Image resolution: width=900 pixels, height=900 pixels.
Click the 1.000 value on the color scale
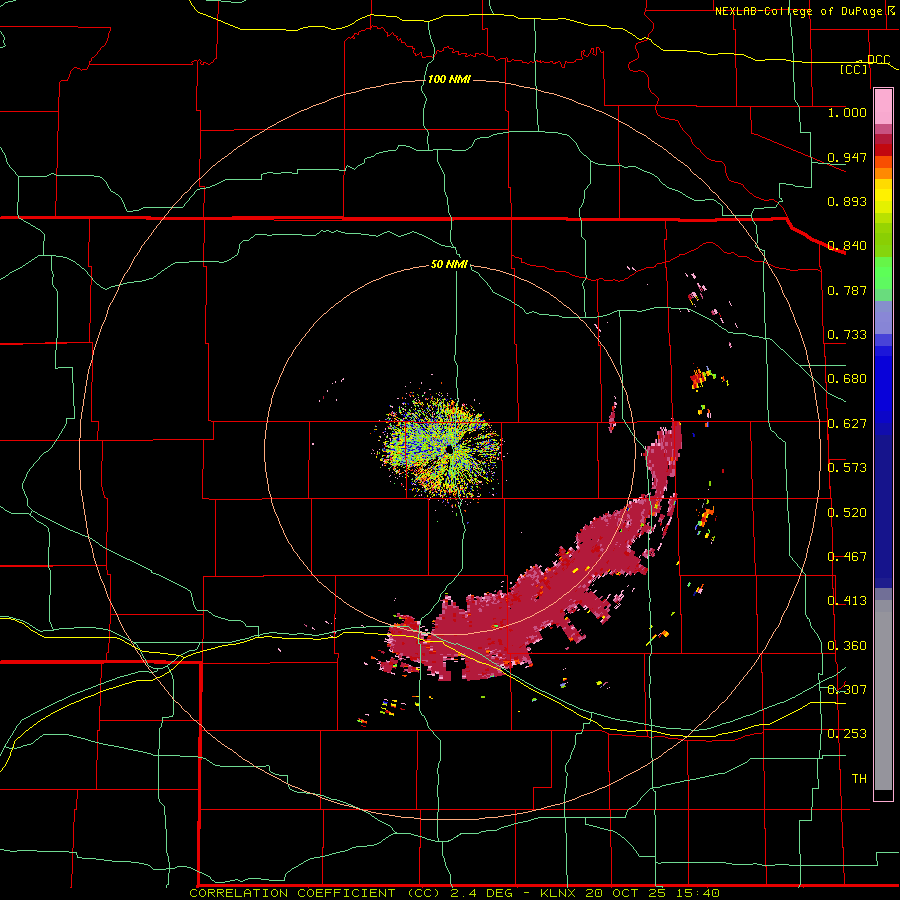[x=847, y=112]
